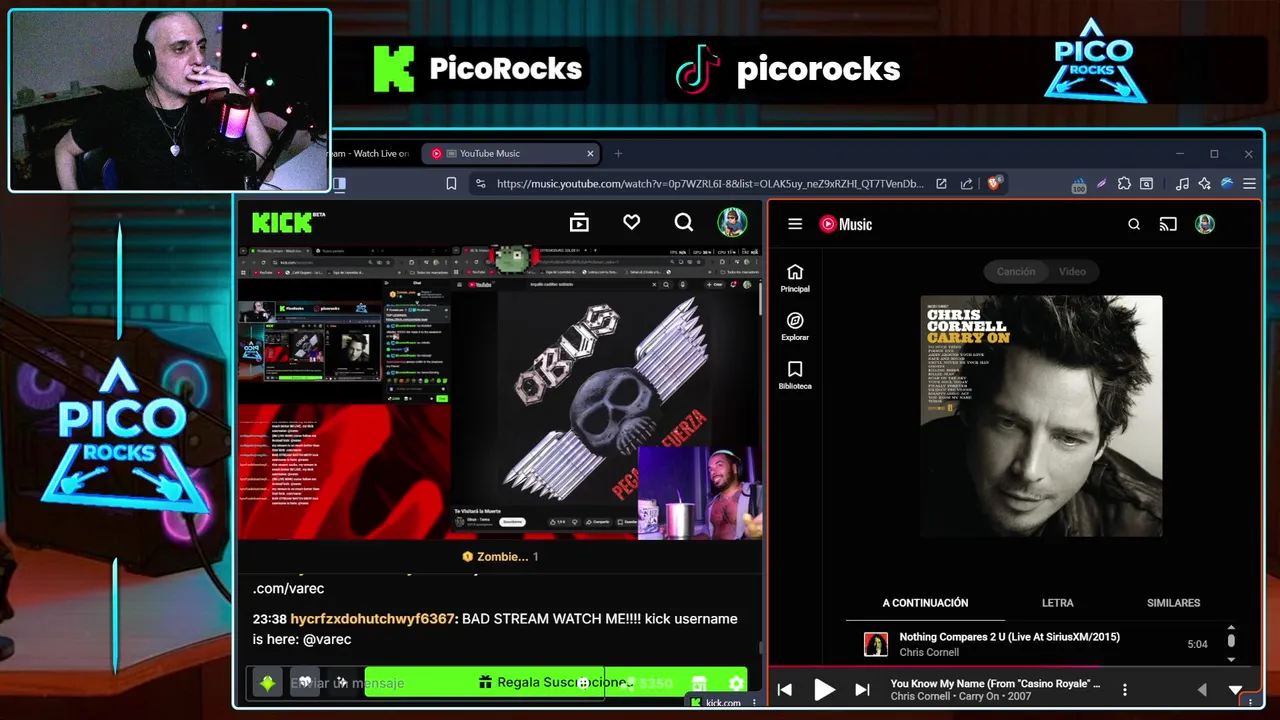1280x720 pixels.
Task: Open Kick browse videos icon
Action: point(579,222)
